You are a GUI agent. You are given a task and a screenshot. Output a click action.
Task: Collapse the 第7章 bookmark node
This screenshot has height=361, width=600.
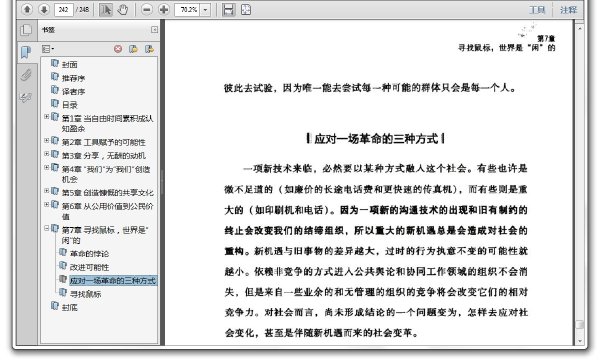(x=46, y=228)
